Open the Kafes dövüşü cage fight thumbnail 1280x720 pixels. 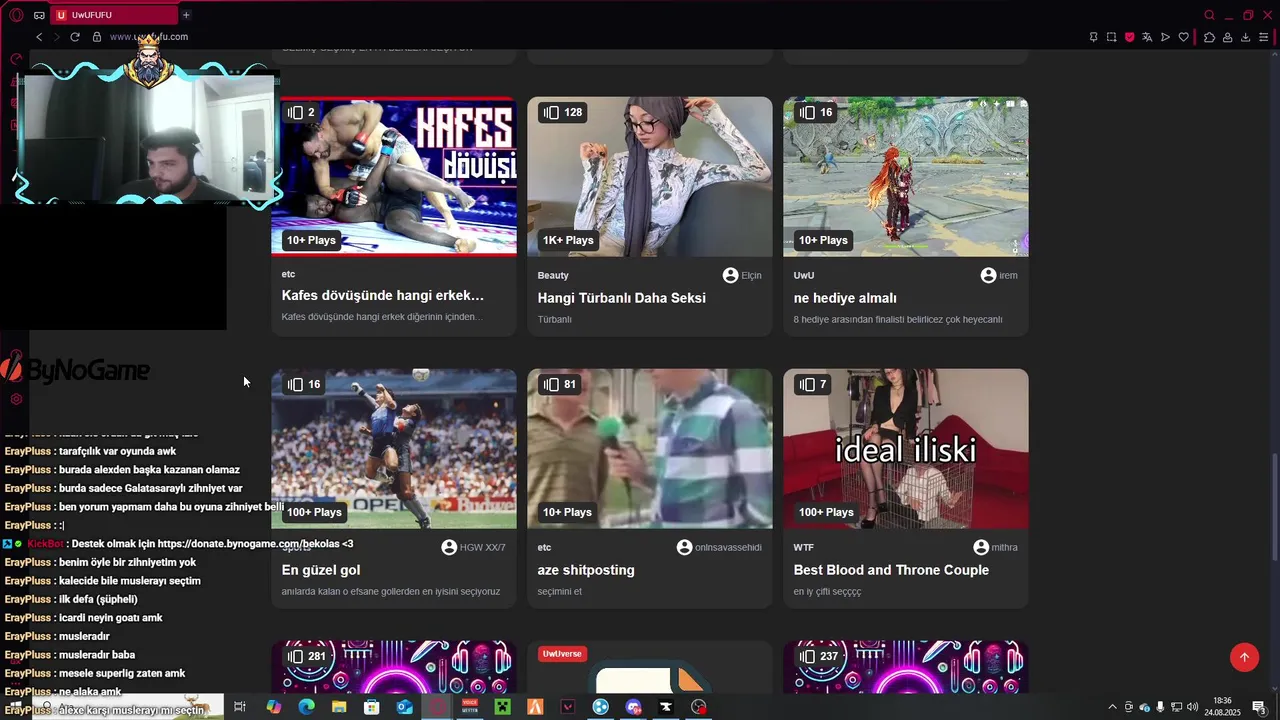[x=394, y=177]
